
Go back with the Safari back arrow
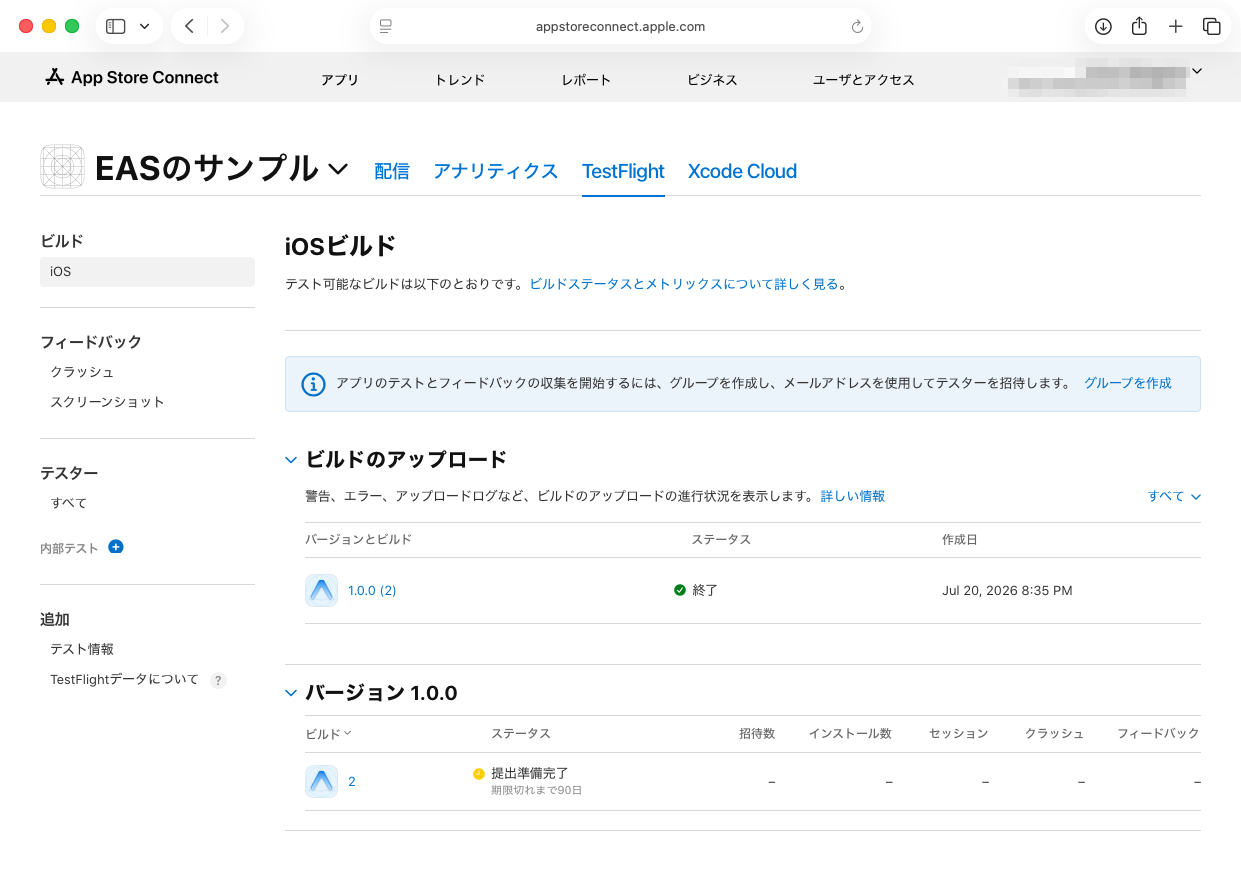[189, 27]
